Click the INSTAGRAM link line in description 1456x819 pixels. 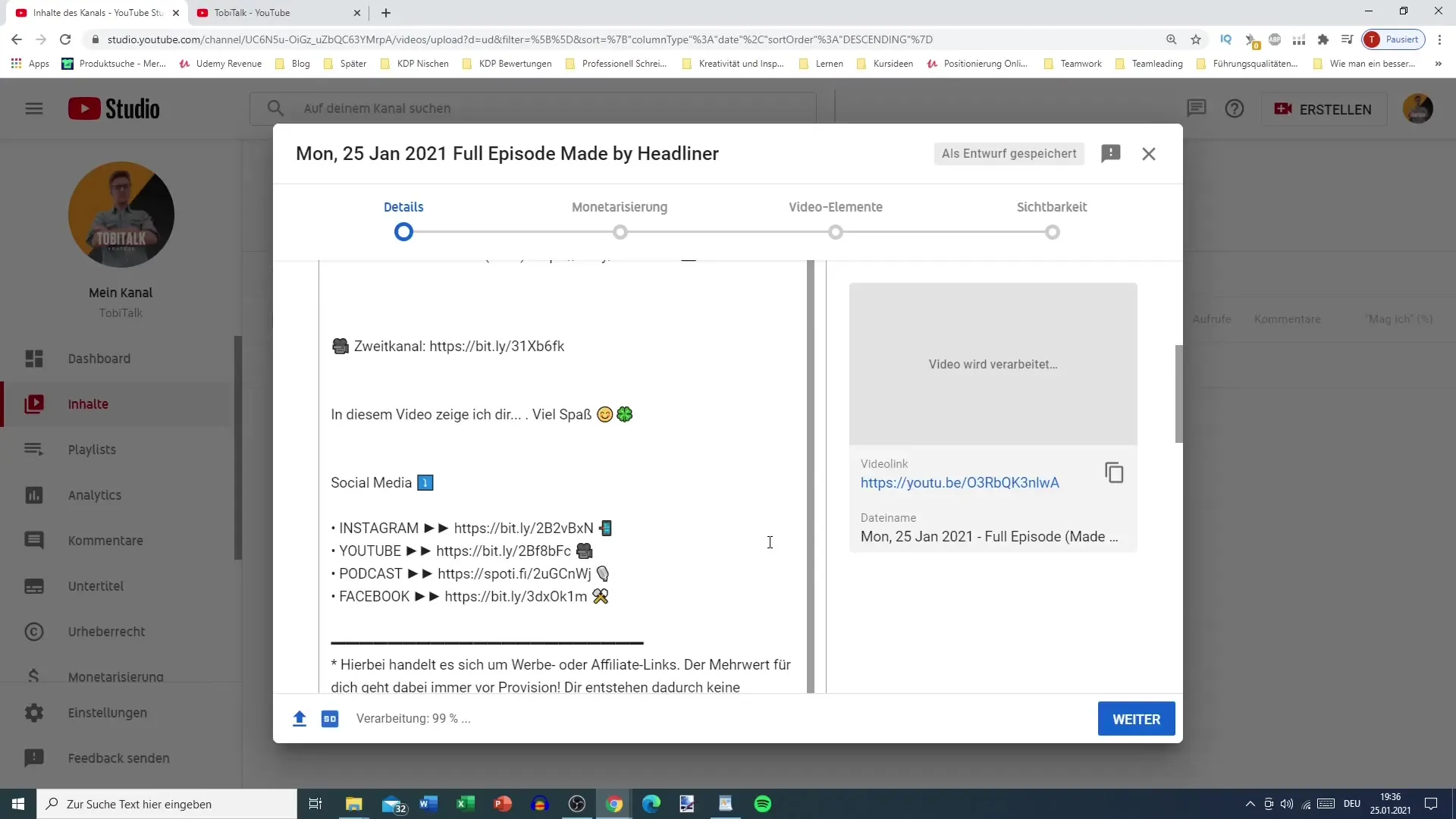pyautogui.click(x=472, y=529)
